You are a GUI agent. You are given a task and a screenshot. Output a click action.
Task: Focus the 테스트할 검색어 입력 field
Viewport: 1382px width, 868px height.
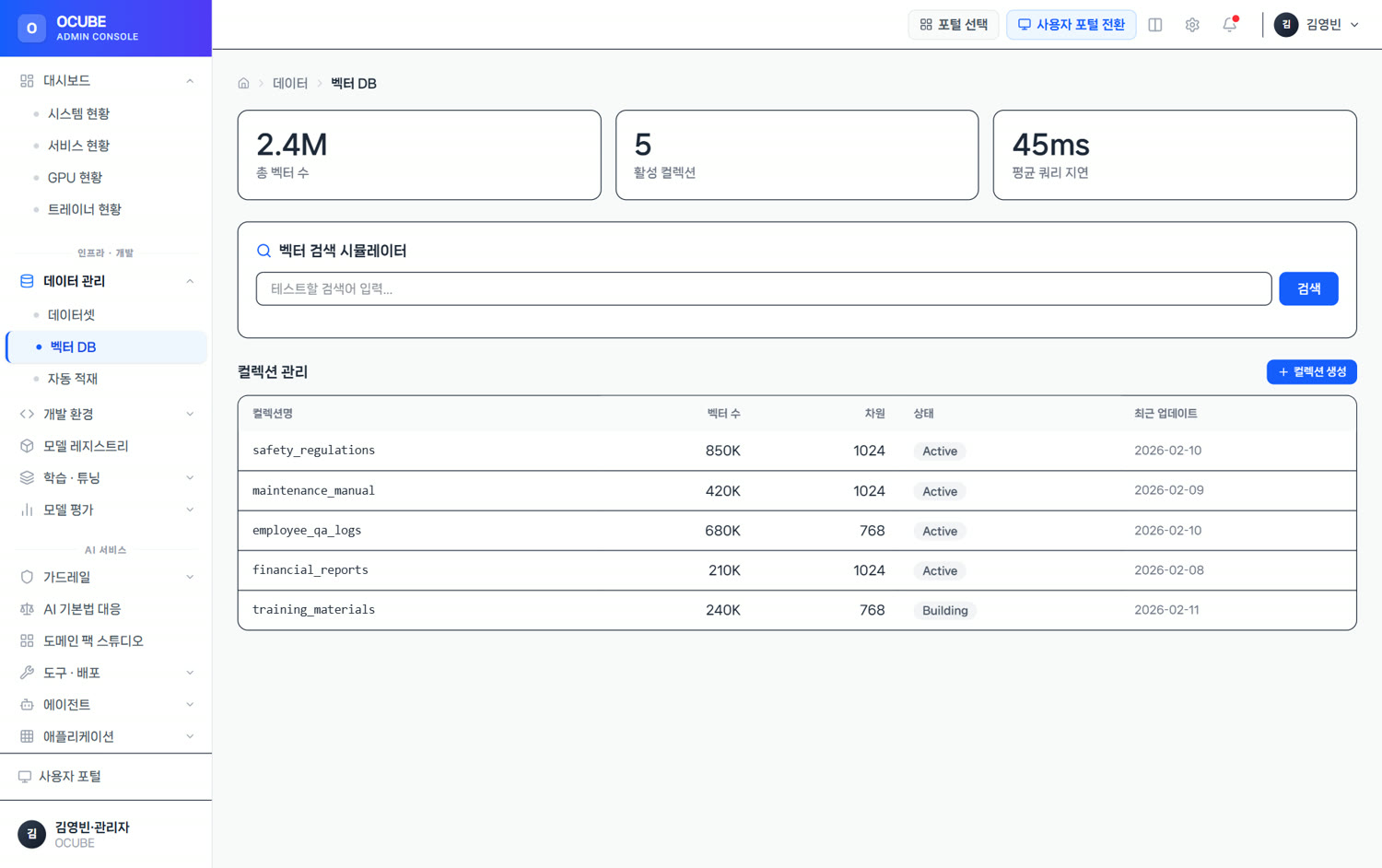pos(764,288)
